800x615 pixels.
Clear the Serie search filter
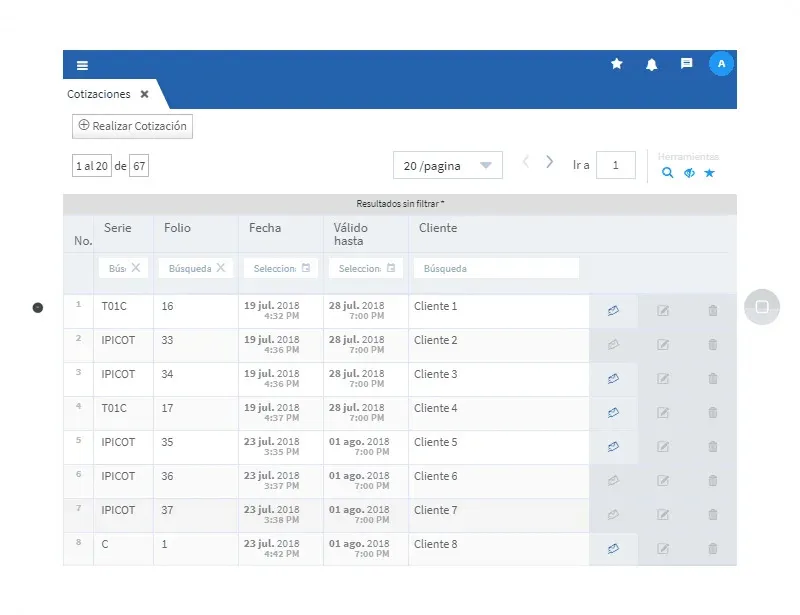coord(137,267)
